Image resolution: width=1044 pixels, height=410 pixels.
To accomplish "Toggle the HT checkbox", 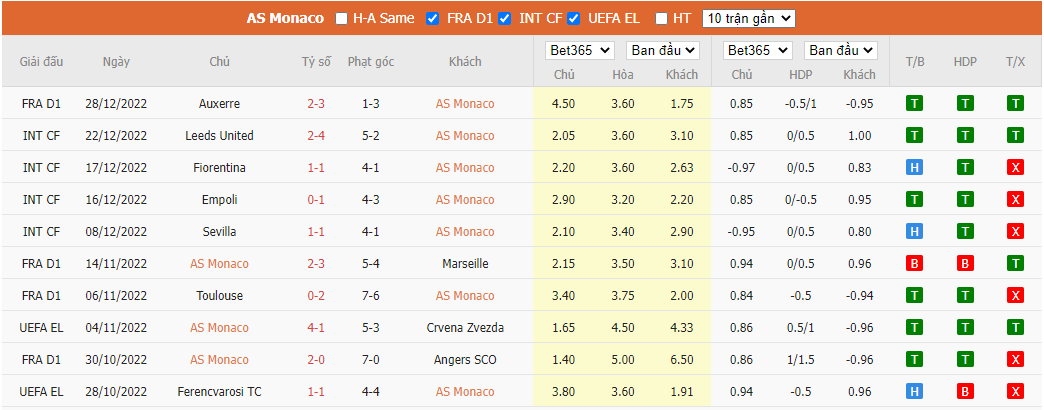I will pyautogui.click(x=661, y=19).
